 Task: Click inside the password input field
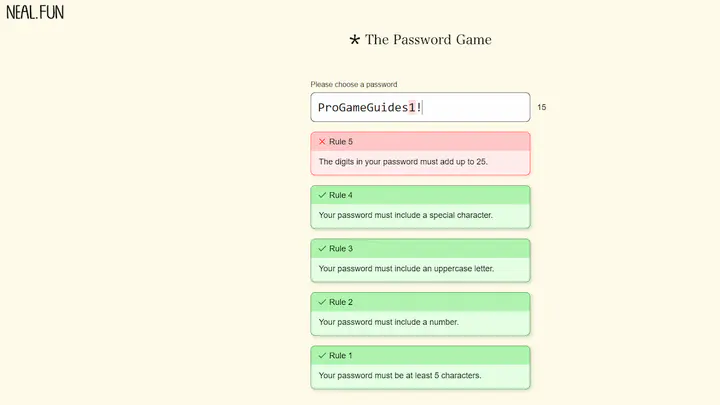tap(420, 107)
